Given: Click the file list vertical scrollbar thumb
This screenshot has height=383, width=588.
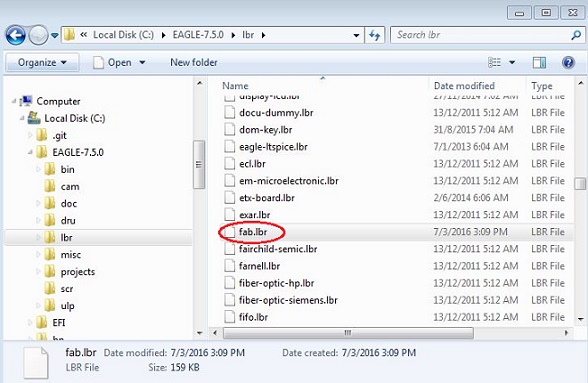Looking at the screenshot, I should tap(580, 183).
